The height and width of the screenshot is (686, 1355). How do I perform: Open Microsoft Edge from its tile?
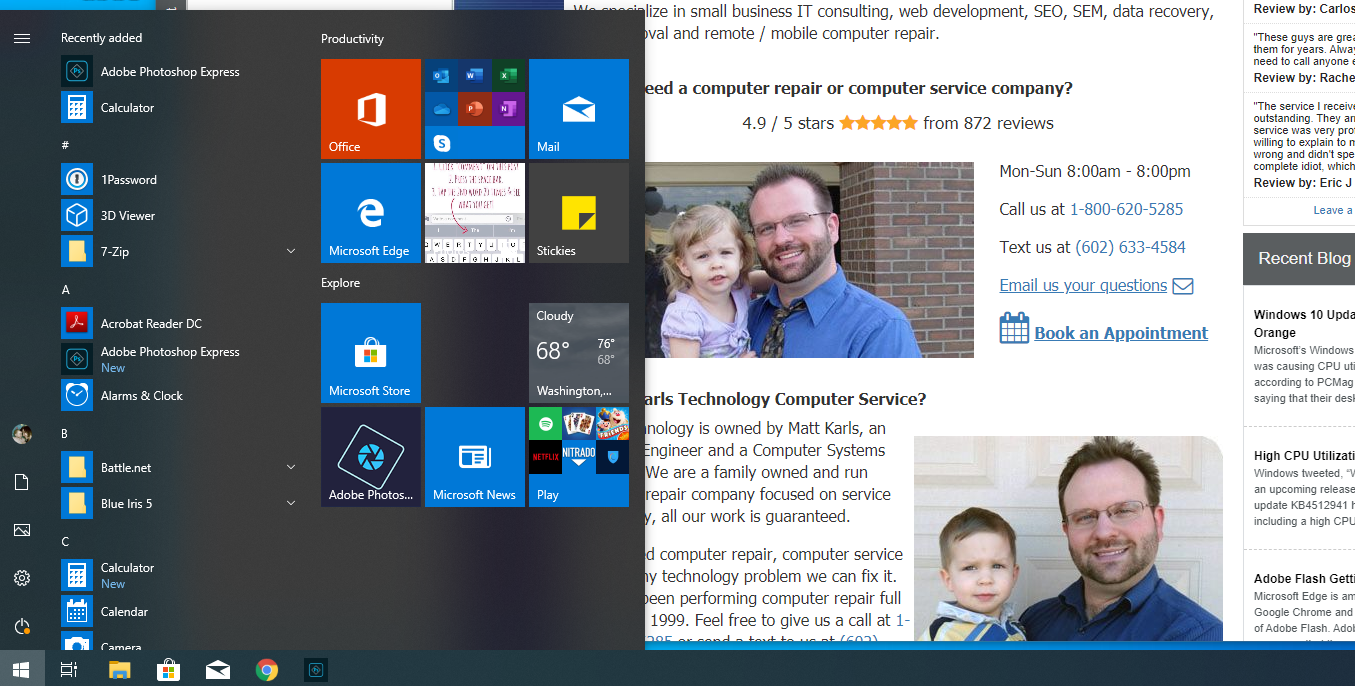pyautogui.click(x=371, y=213)
